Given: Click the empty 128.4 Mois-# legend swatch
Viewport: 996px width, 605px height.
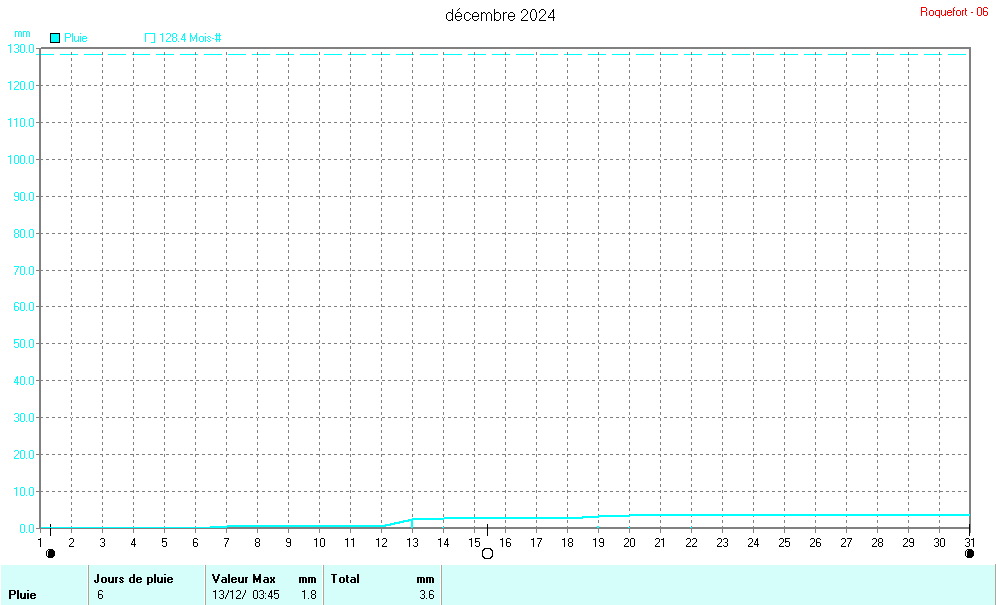Looking at the screenshot, I should click(x=150, y=38).
